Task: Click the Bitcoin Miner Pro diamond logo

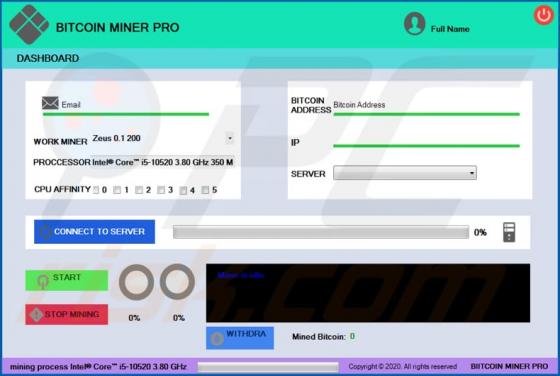Action: 29,25
